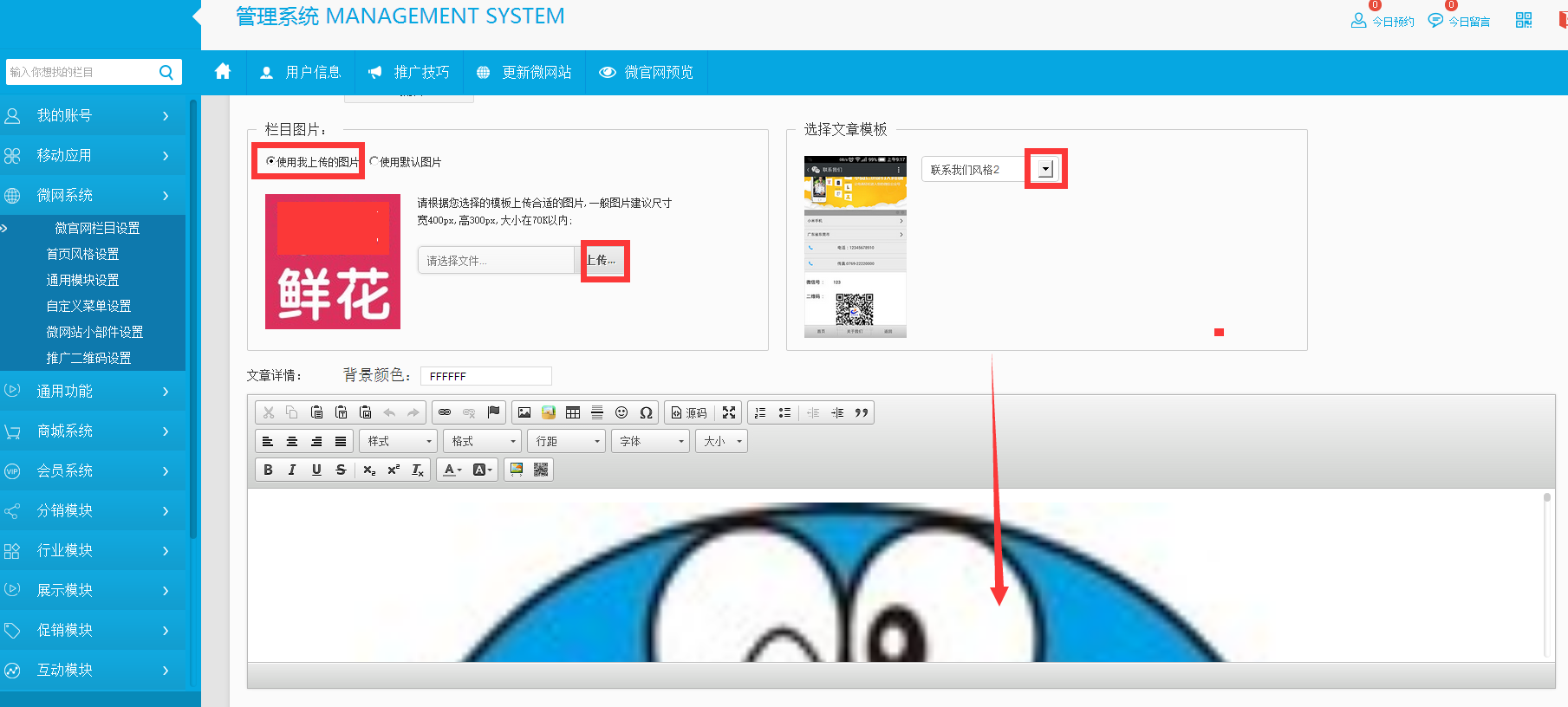Screen dimensions: 1568x707
Task: Click the 上传 upload button
Action: point(602,260)
